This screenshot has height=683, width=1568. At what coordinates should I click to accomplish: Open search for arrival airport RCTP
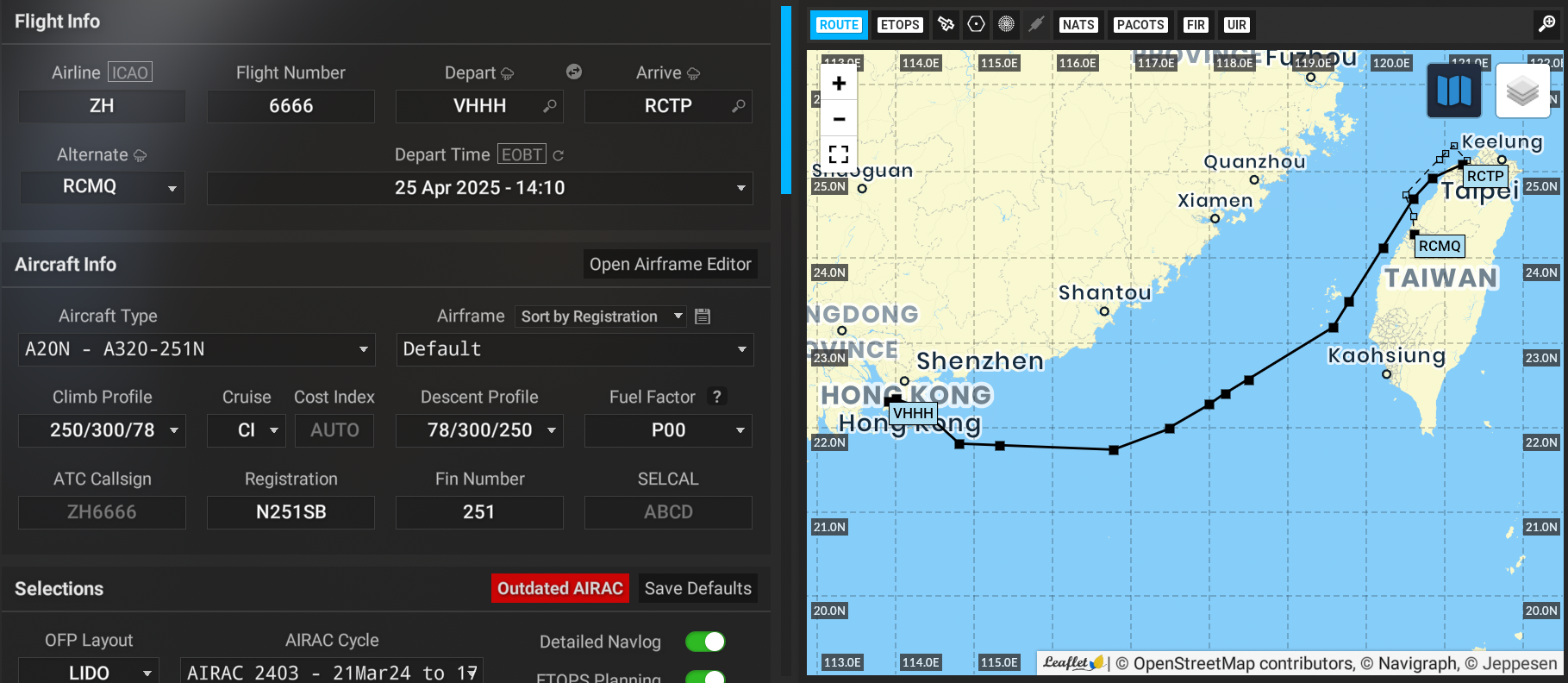738,106
